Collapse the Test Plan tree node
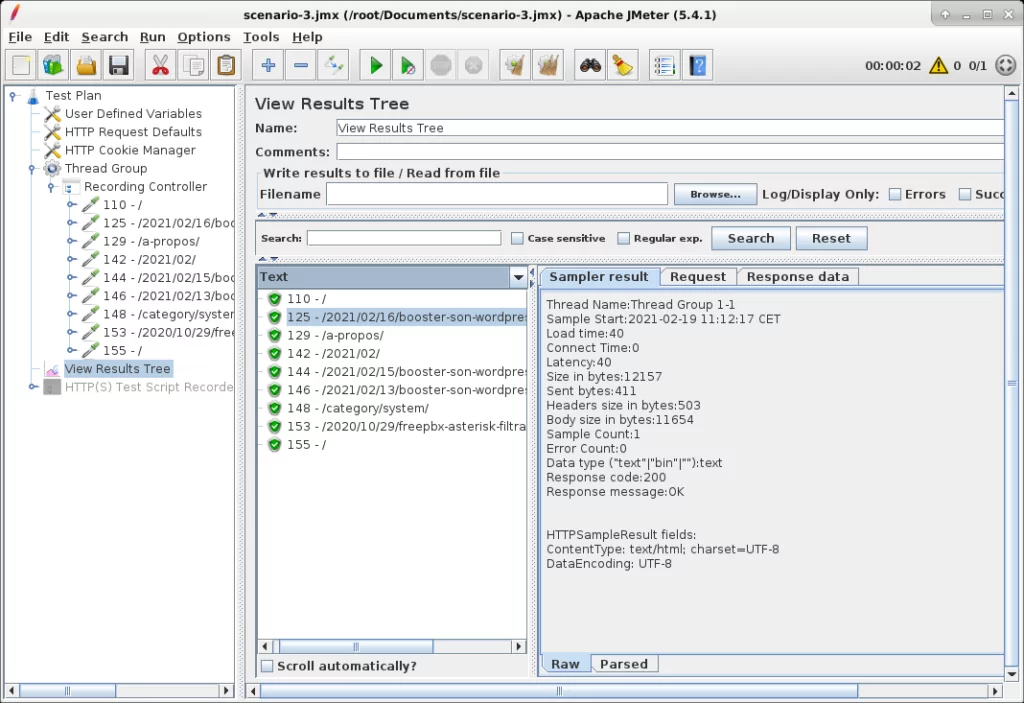The image size is (1024, 703). coord(12,96)
